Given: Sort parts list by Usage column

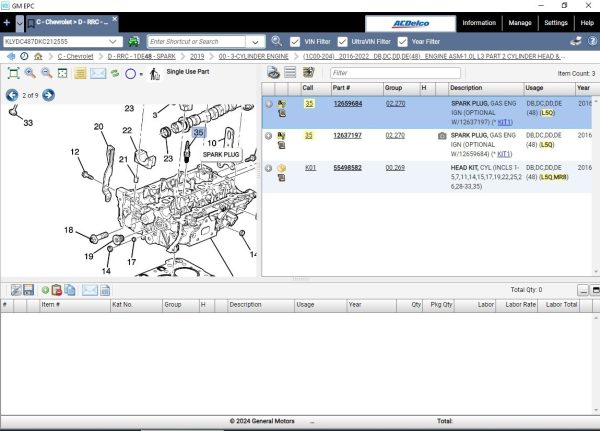Looking at the screenshot, I should (x=549, y=88).
